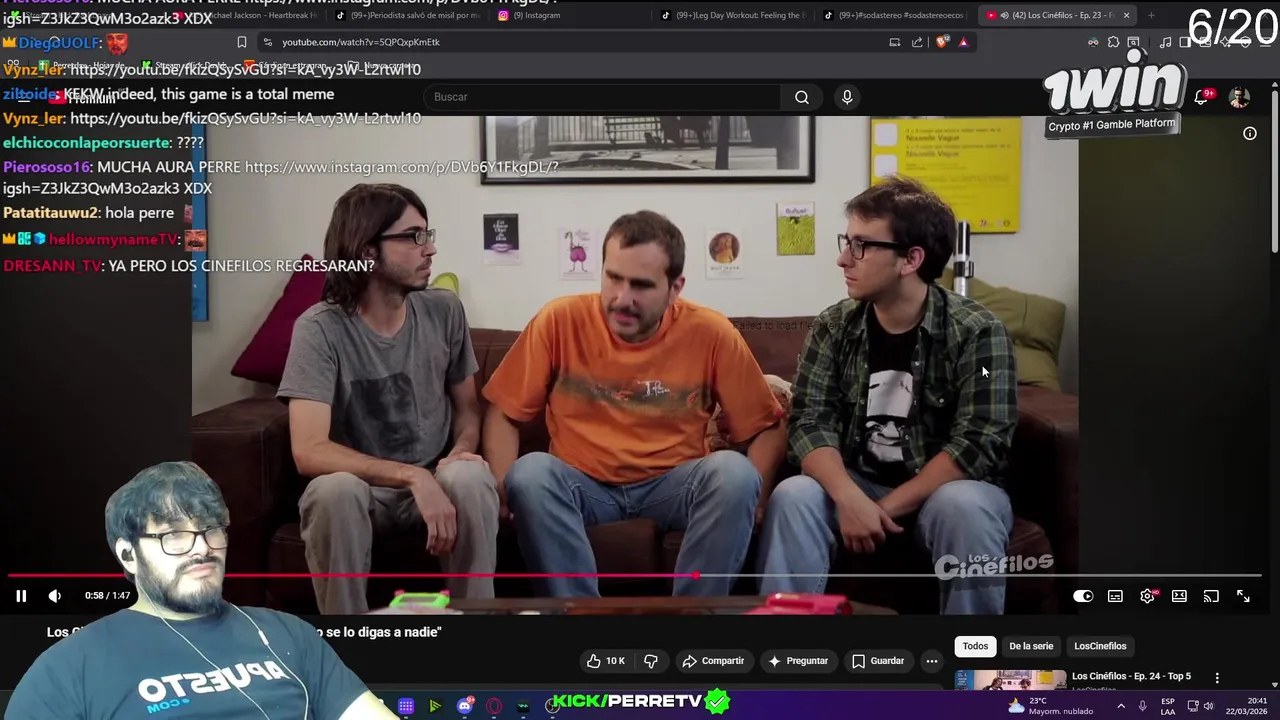Image resolution: width=1280 pixels, height=720 pixels.
Task: Open the player settings gear
Action: [x=1147, y=596]
